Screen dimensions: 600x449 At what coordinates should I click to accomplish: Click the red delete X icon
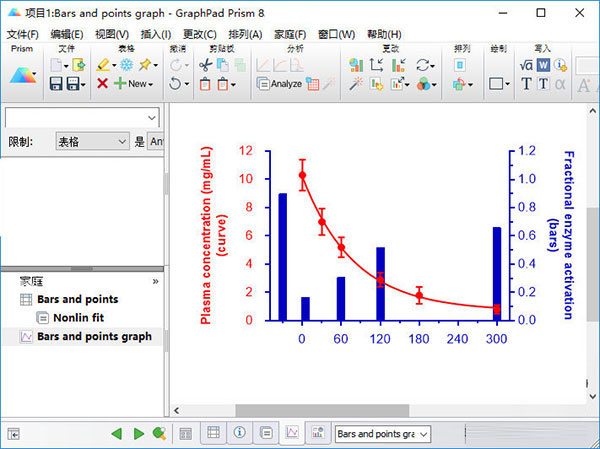(x=102, y=84)
